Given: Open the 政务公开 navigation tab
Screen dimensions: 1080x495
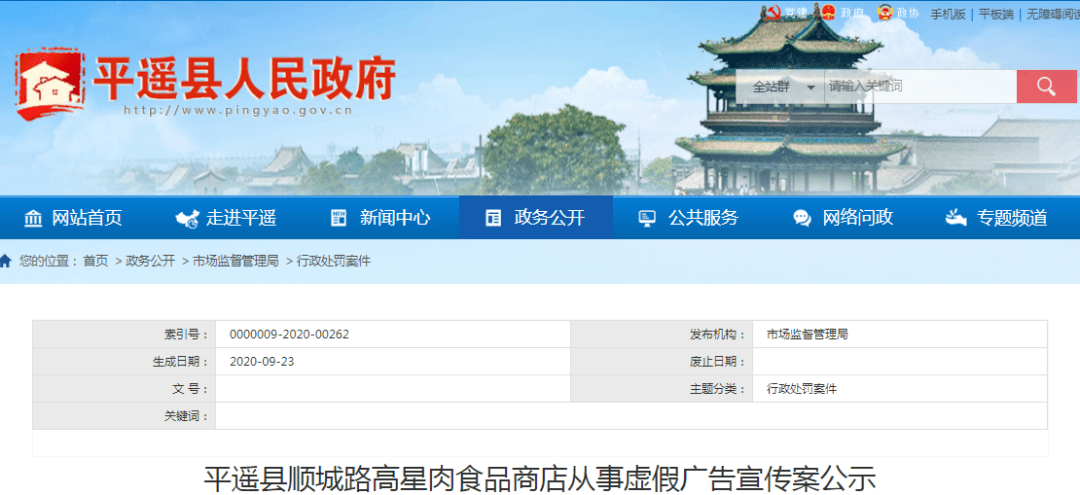Looking at the screenshot, I should 536,218.
